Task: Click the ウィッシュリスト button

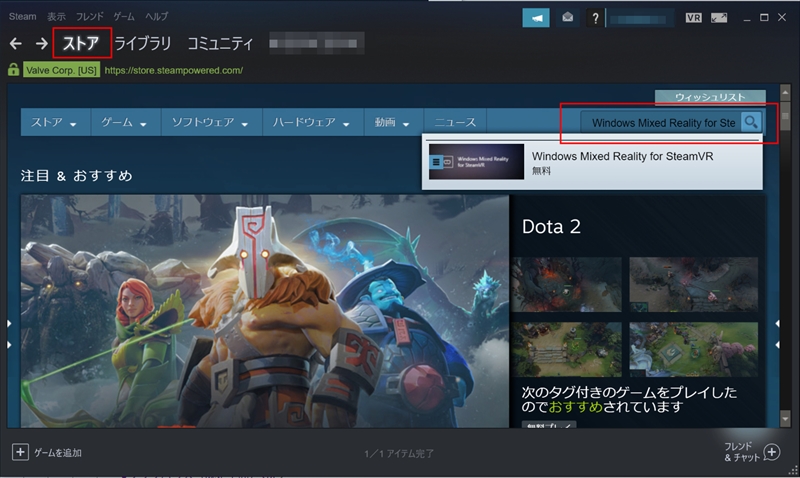Action: (710, 97)
